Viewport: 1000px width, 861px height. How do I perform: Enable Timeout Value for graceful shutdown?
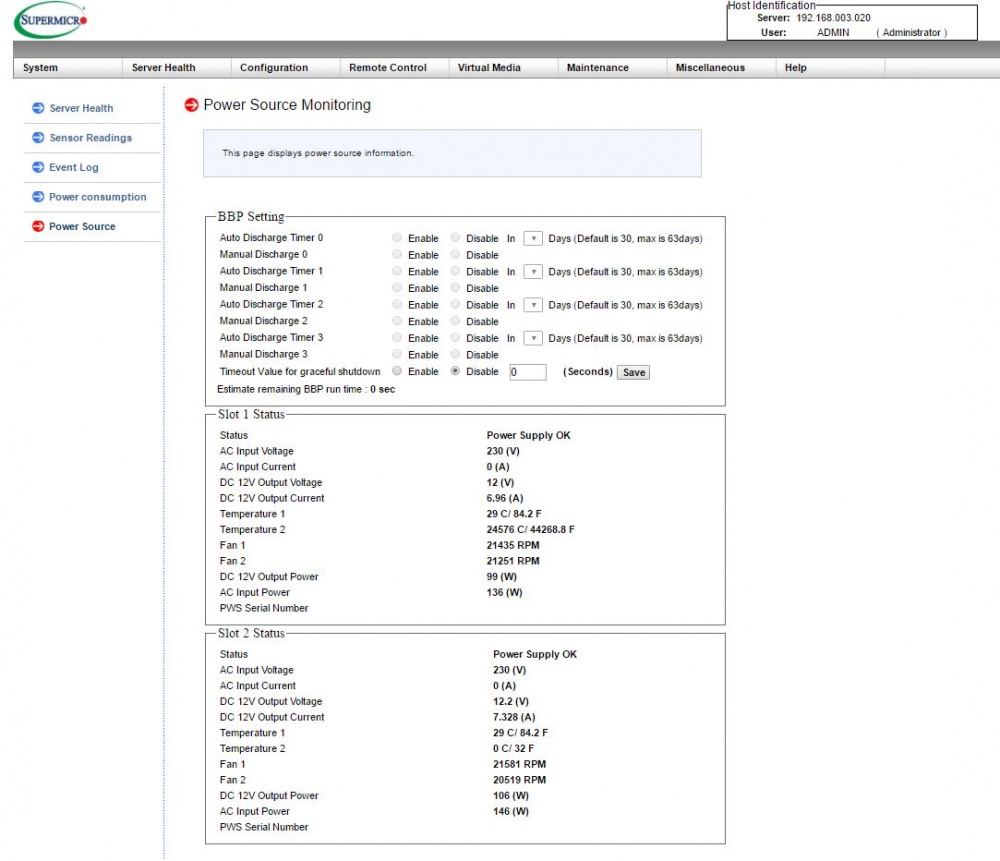[x=398, y=371]
